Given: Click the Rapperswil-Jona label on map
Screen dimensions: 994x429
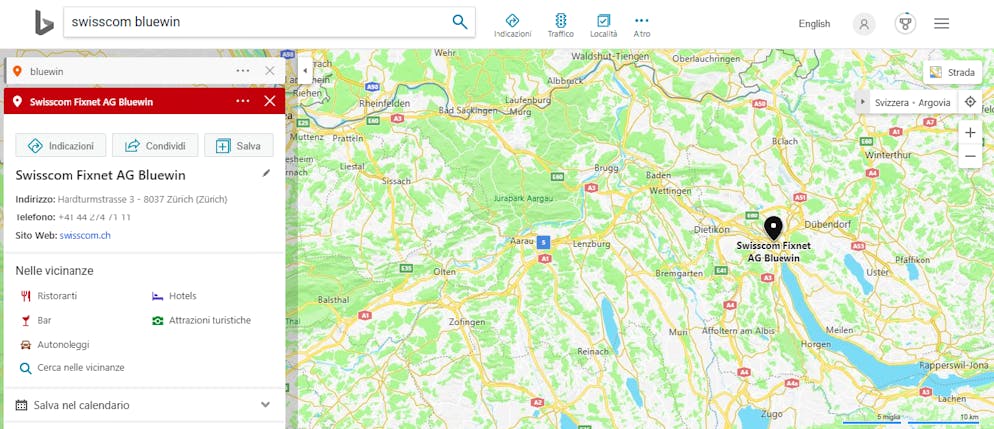Looking at the screenshot, I should pos(954,366).
